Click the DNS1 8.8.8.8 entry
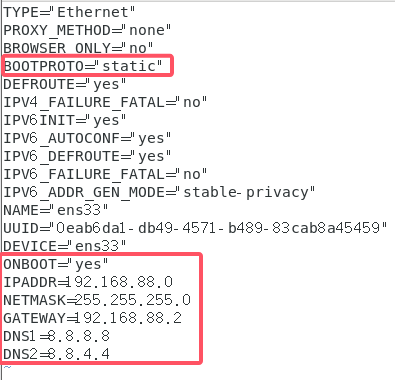This screenshot has width=395, height=380. pos(56,336)
